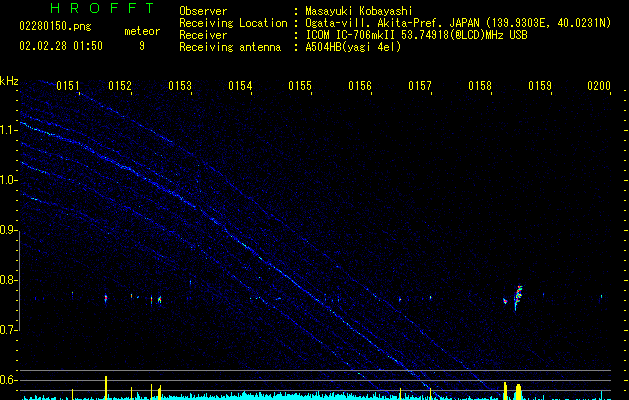
Task: Click the 0151 time axis marker
Action: pyautogui.click(x=68, y=86)
